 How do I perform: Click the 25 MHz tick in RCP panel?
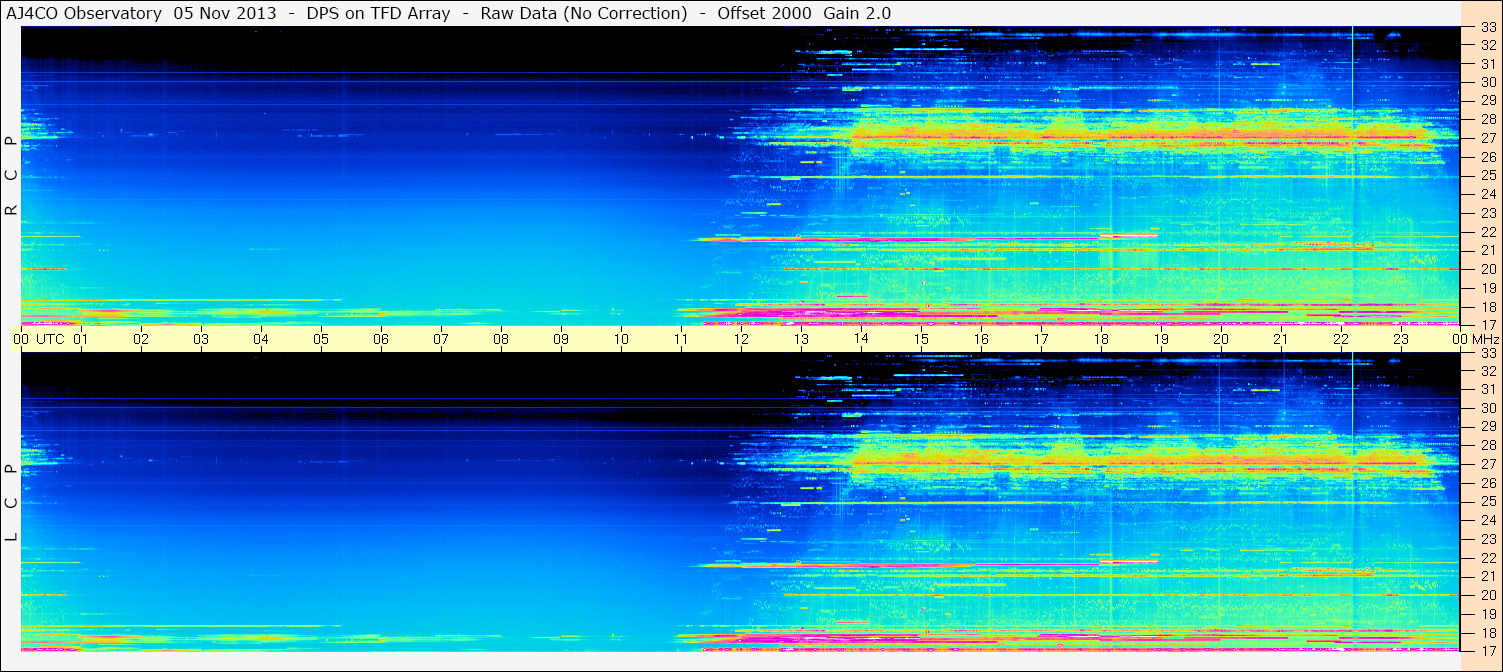[x=1487, y=176]
